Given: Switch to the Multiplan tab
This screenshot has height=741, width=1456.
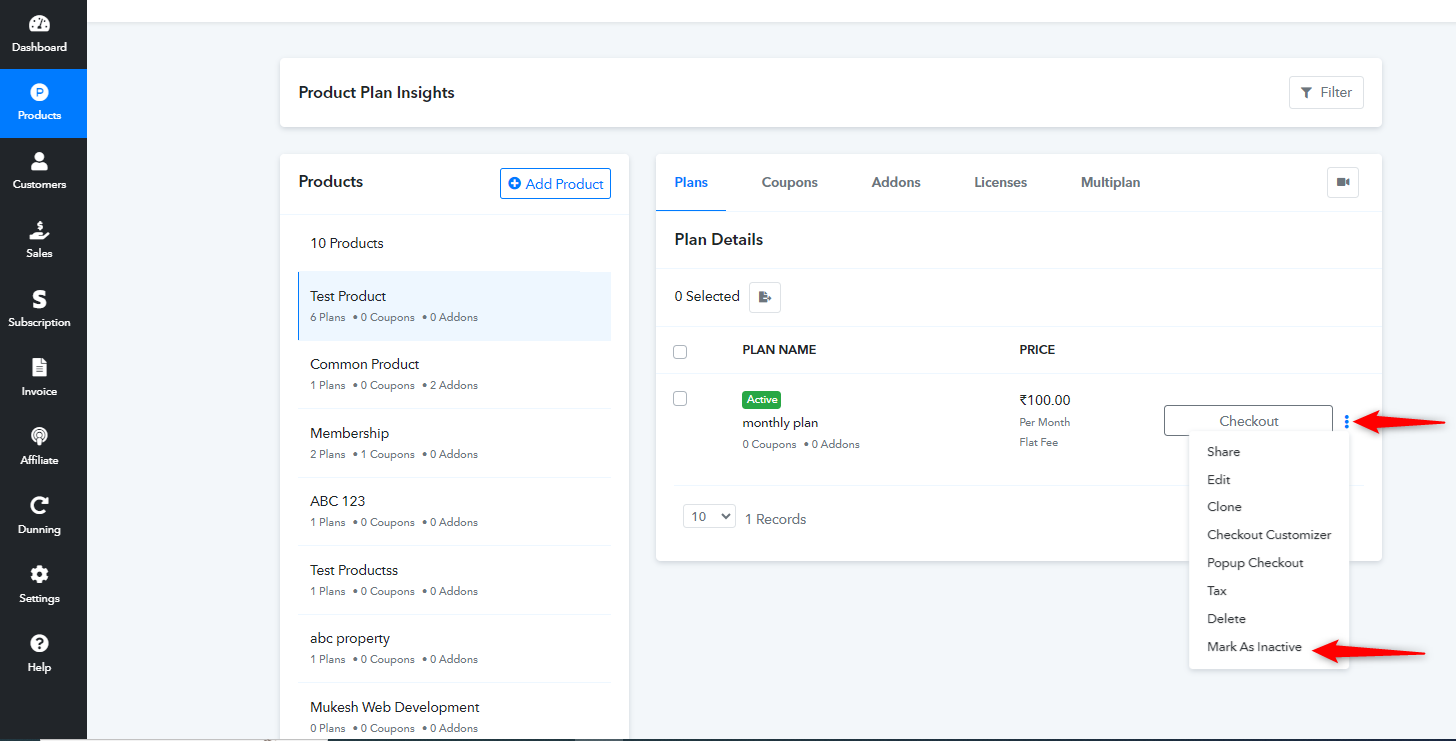Looking at the screenshot, I should (1111, 182).
